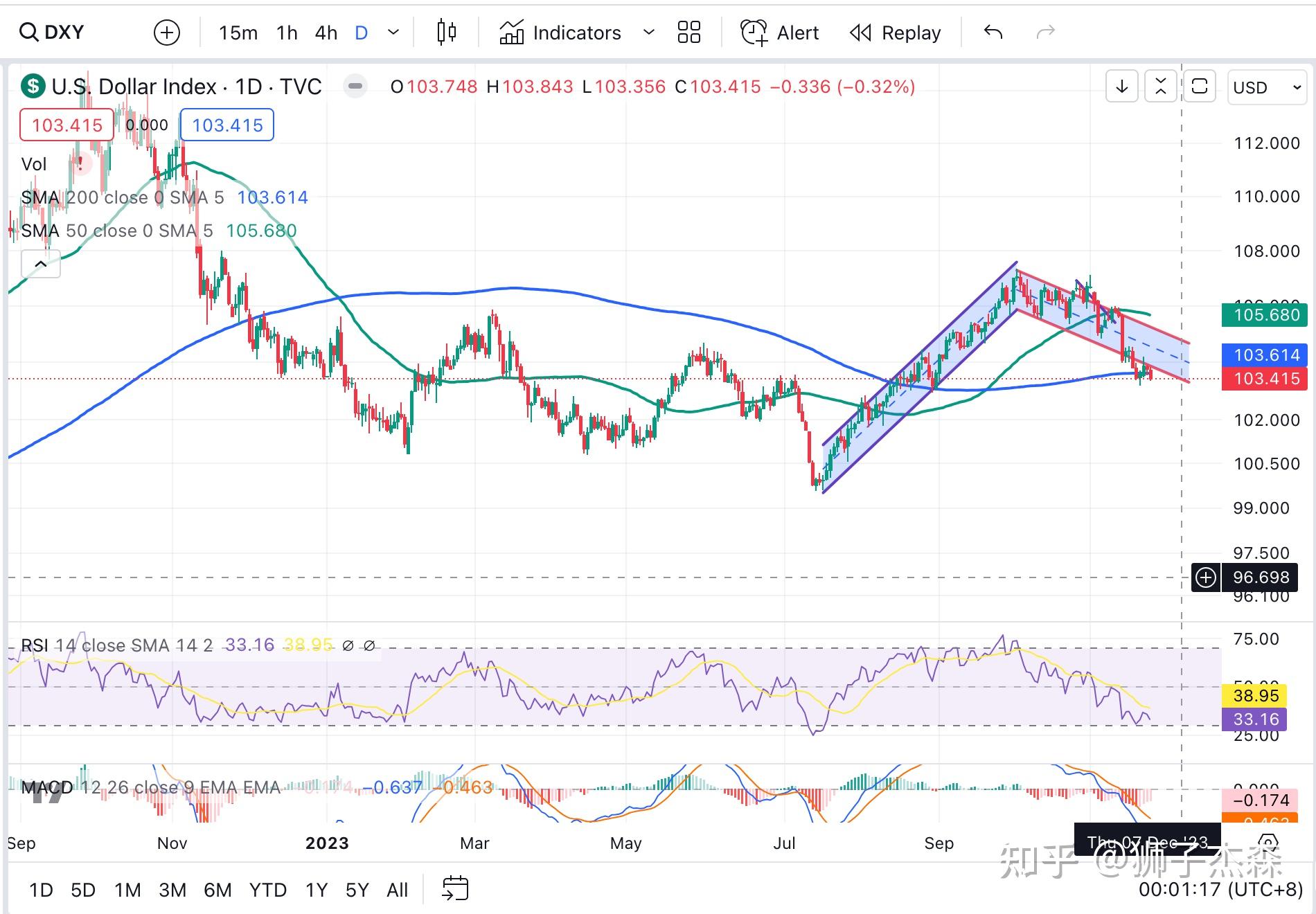Click the 33.16 RSI value label
This screenshot has width=1316, height=914.
click(1256, 719)
